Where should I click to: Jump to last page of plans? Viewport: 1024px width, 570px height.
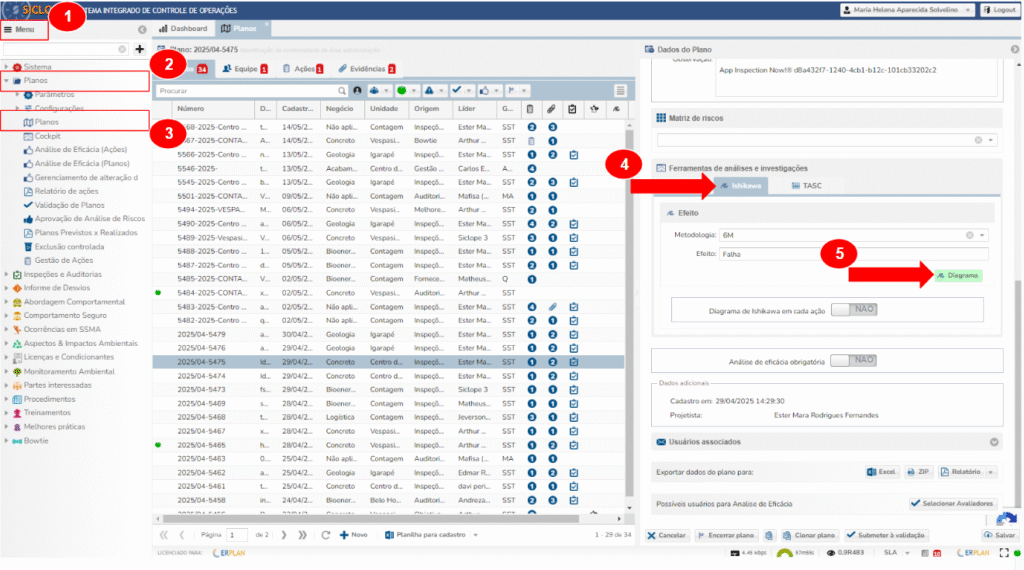302,535
